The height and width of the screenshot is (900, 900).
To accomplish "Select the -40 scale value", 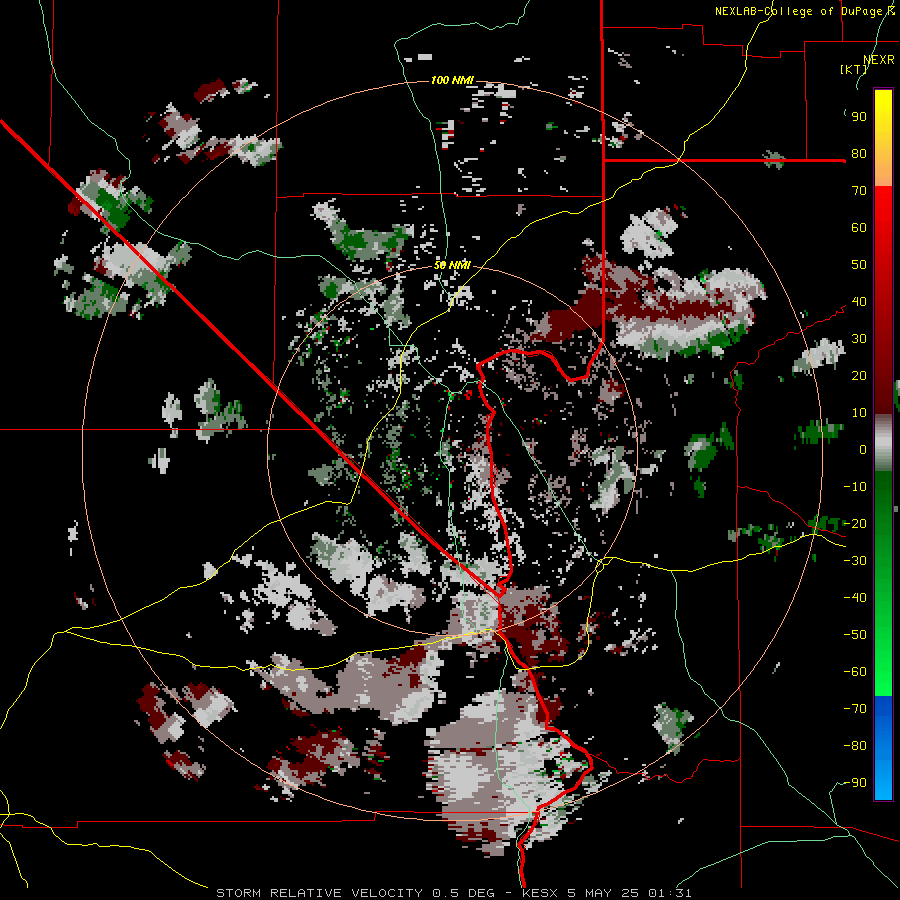I will tap(855, 598).
